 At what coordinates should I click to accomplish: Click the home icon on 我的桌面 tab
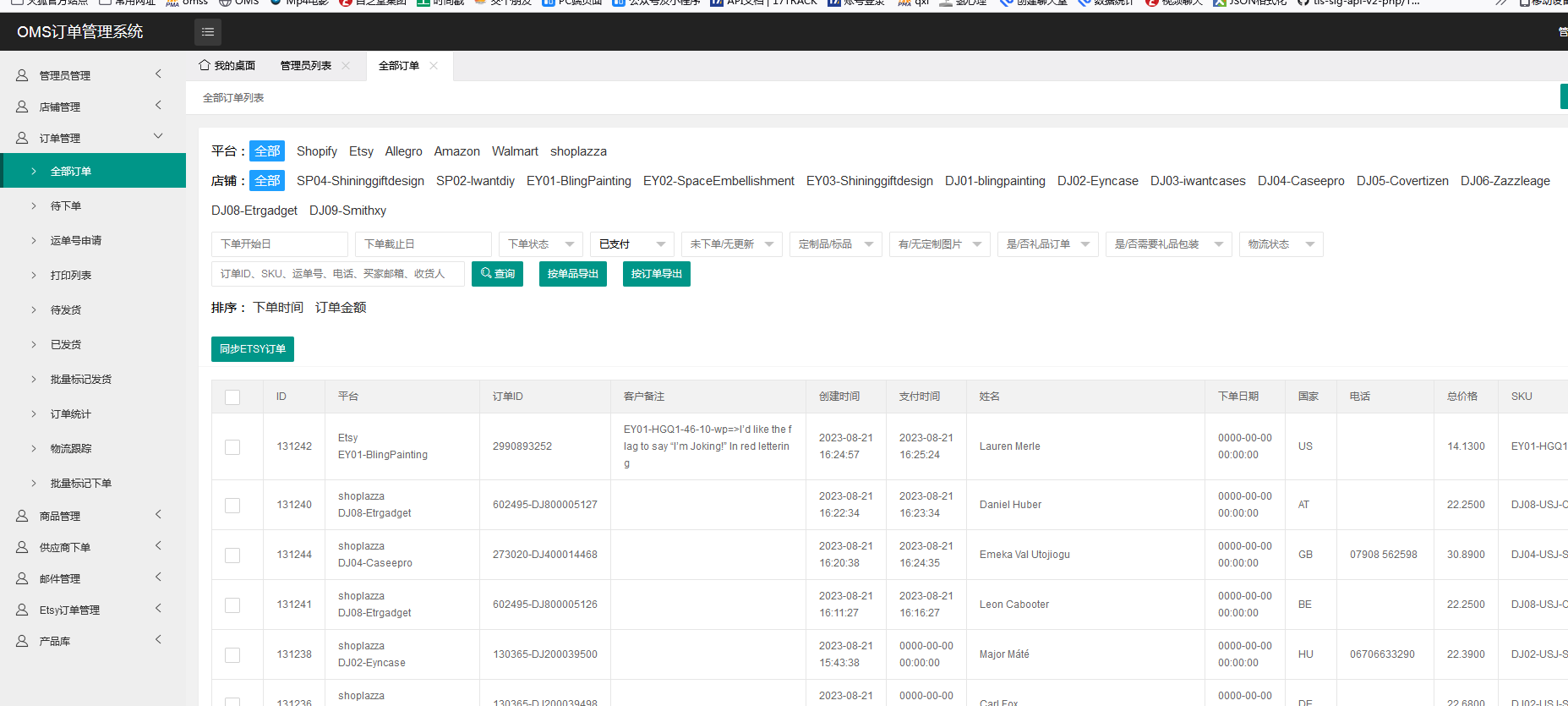point(204,65)
